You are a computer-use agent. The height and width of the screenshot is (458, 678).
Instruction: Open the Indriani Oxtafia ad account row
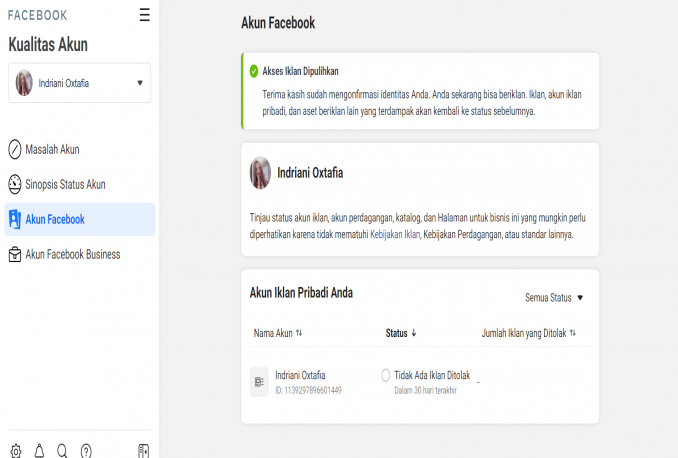[x=300, y=375]
